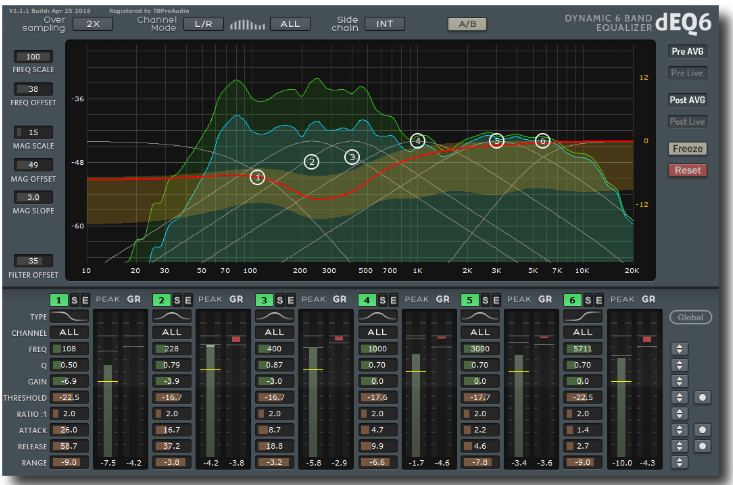Open the Side chain INT selector
Viewport: 733px width, 485px height.
(385, 24)
